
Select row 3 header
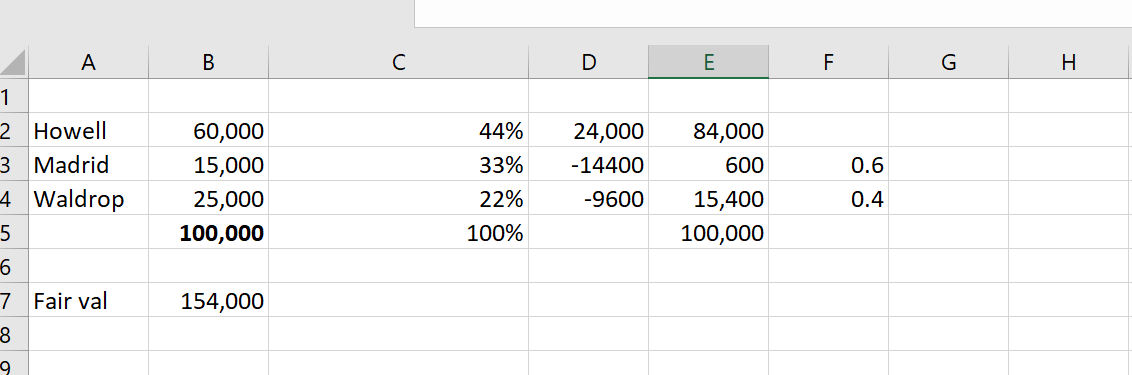pyautogui.click(x=14, y=164)
